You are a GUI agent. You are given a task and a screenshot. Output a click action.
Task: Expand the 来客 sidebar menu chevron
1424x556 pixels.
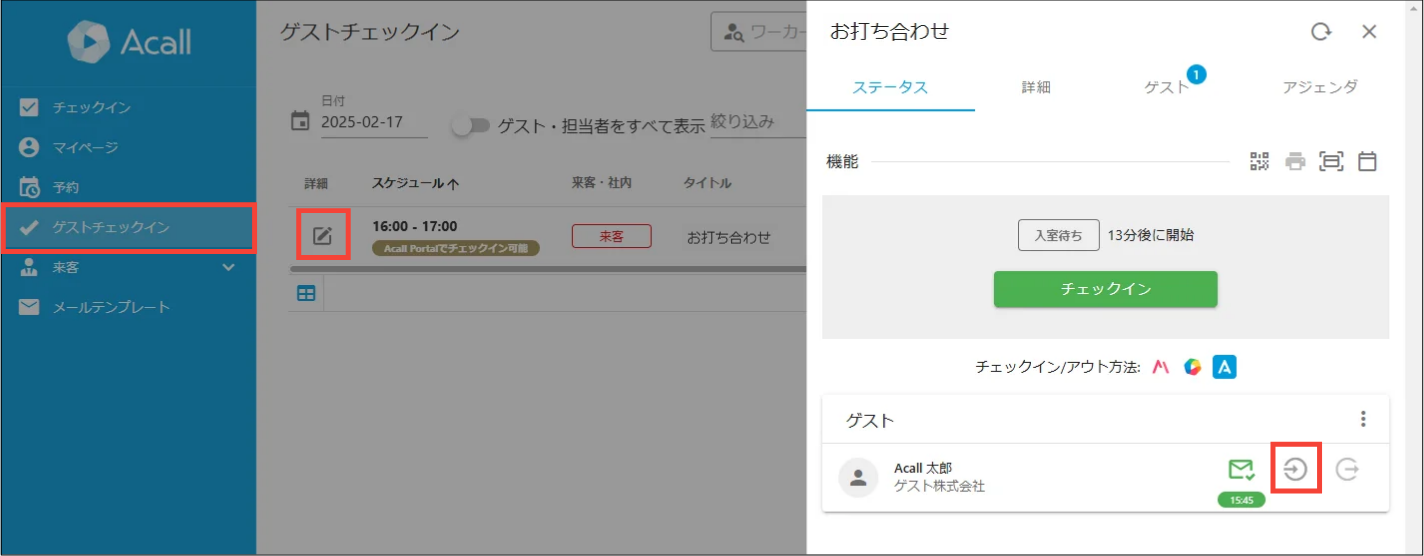[x=229, y=267]
